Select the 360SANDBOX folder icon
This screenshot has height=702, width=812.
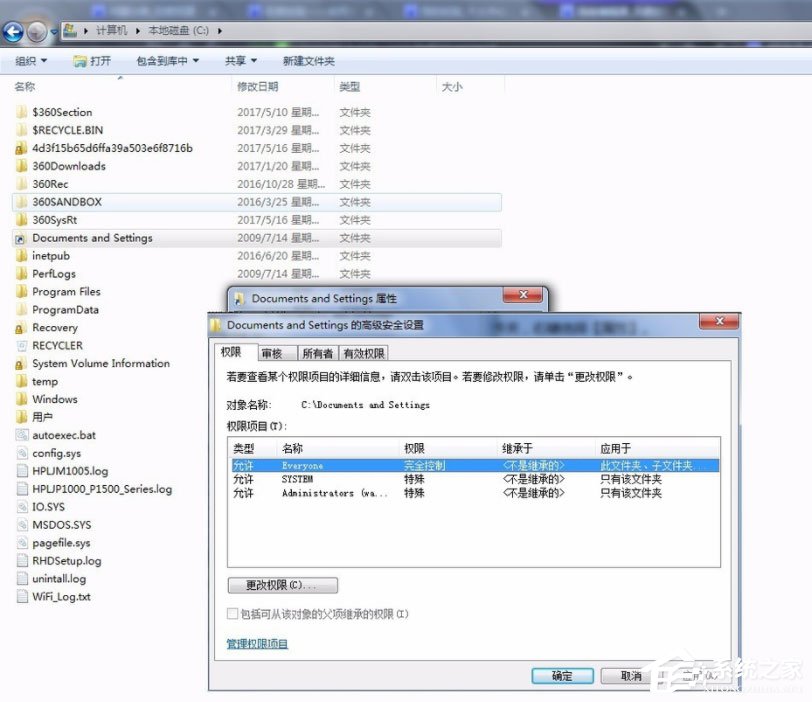[x=22, y=202]
